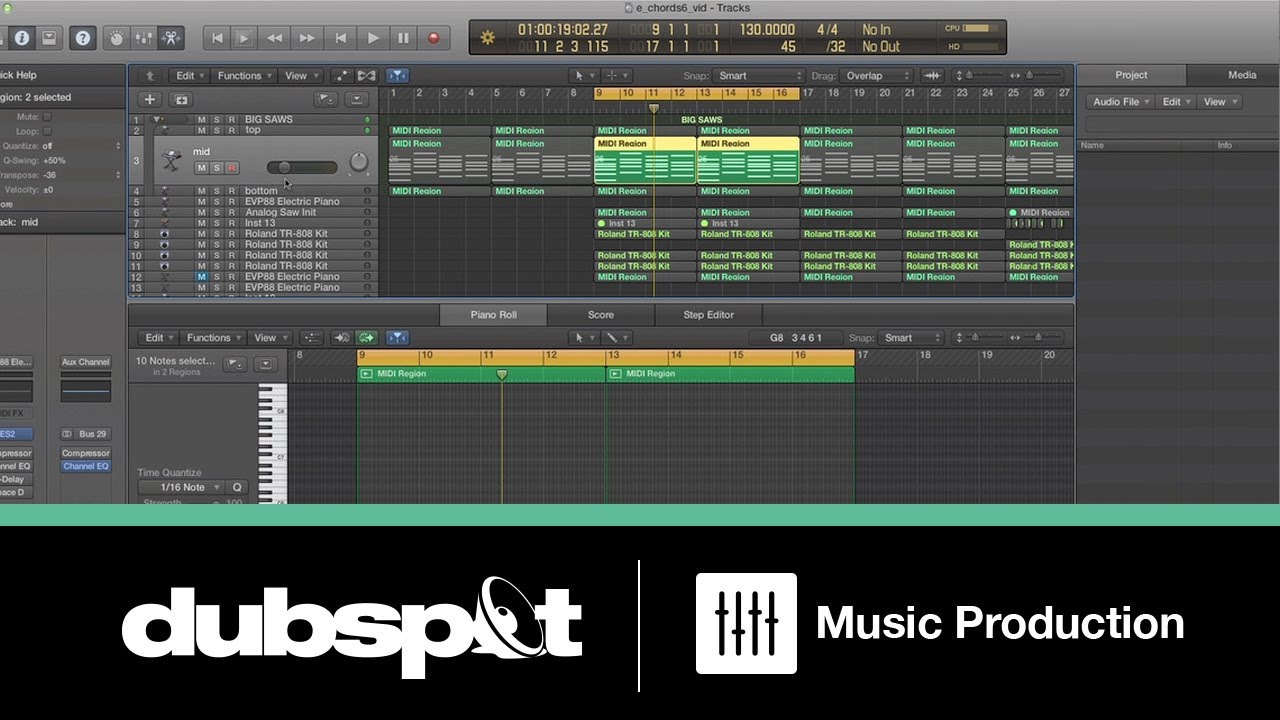Open the pointer tool menu in tracks area
Image resolution: width=1280 pixels, height=720 pixels.
pos(582,75)
